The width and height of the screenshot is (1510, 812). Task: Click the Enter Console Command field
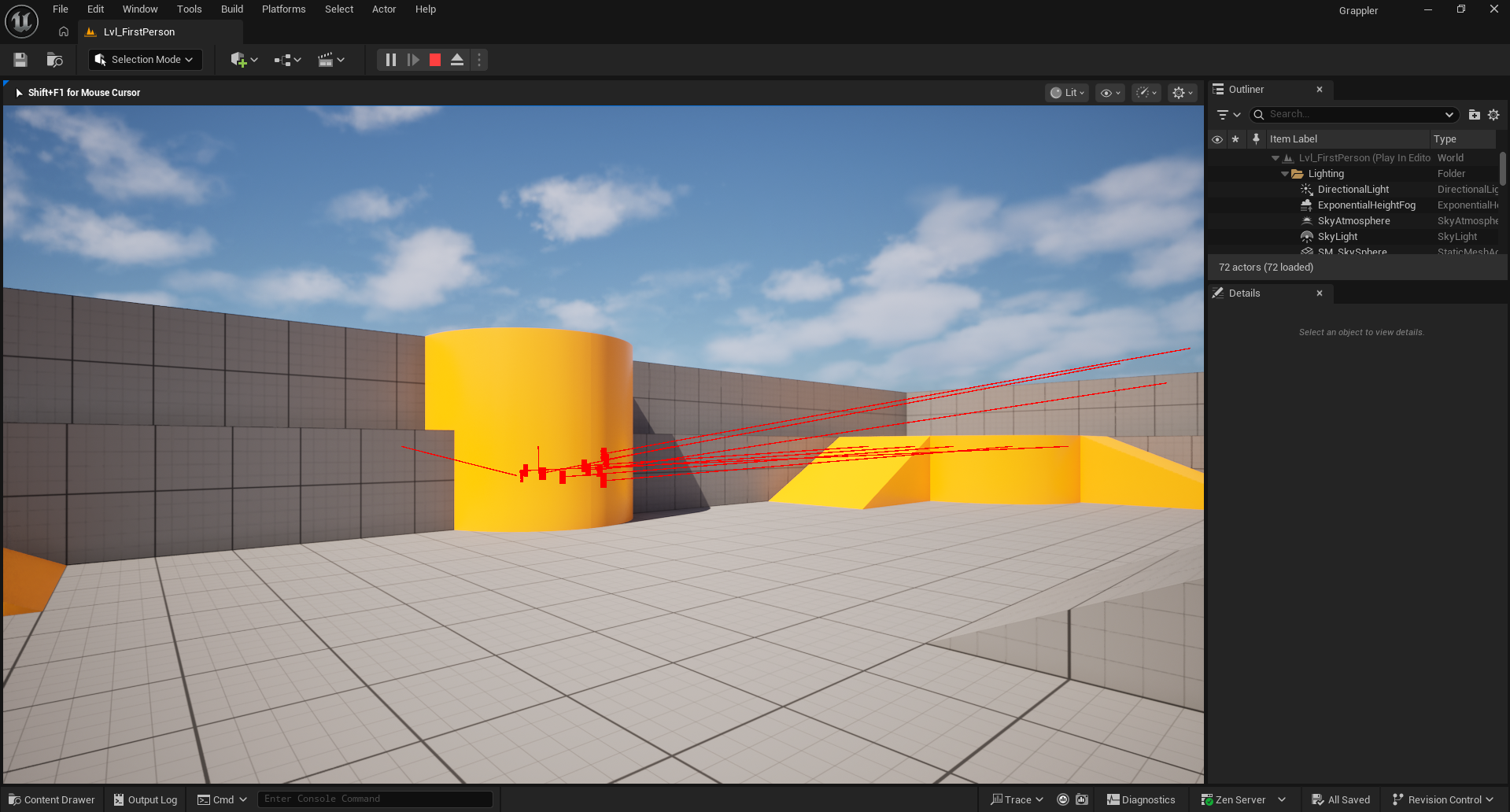tap(375, 799)
